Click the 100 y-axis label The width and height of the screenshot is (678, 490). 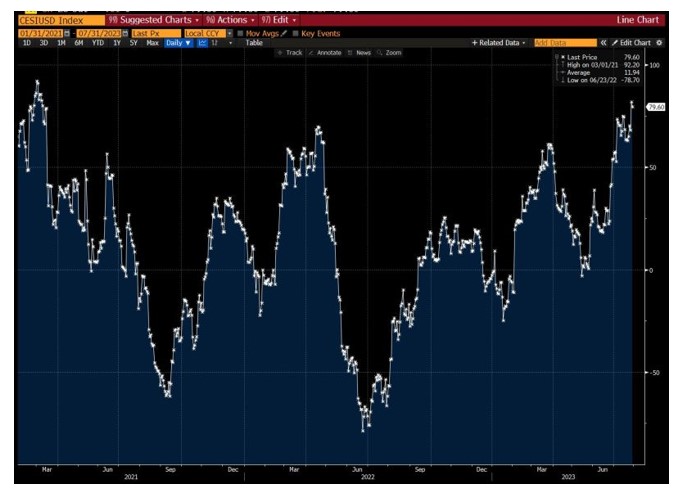point(655,65)
